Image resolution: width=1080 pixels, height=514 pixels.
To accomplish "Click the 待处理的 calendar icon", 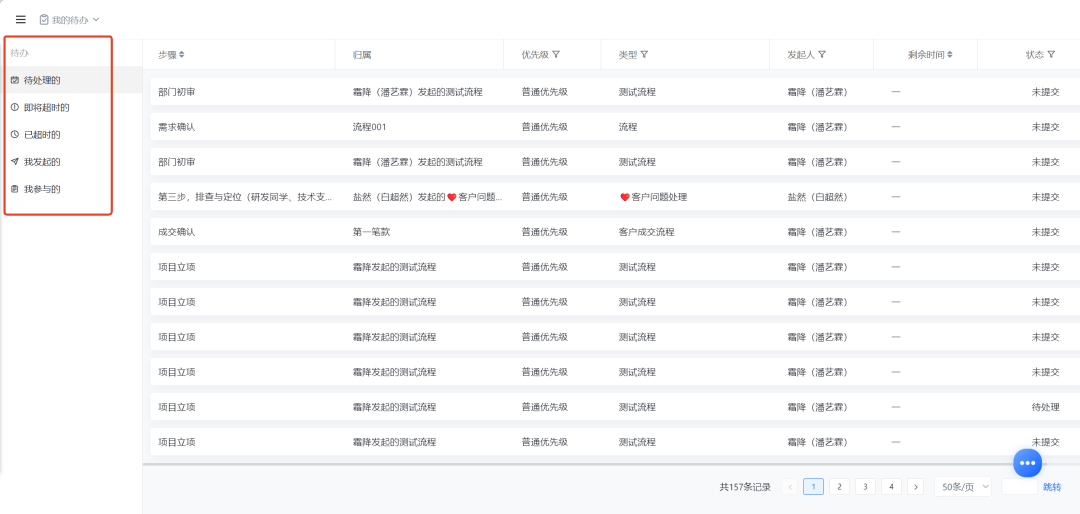I will pos(14,80).
